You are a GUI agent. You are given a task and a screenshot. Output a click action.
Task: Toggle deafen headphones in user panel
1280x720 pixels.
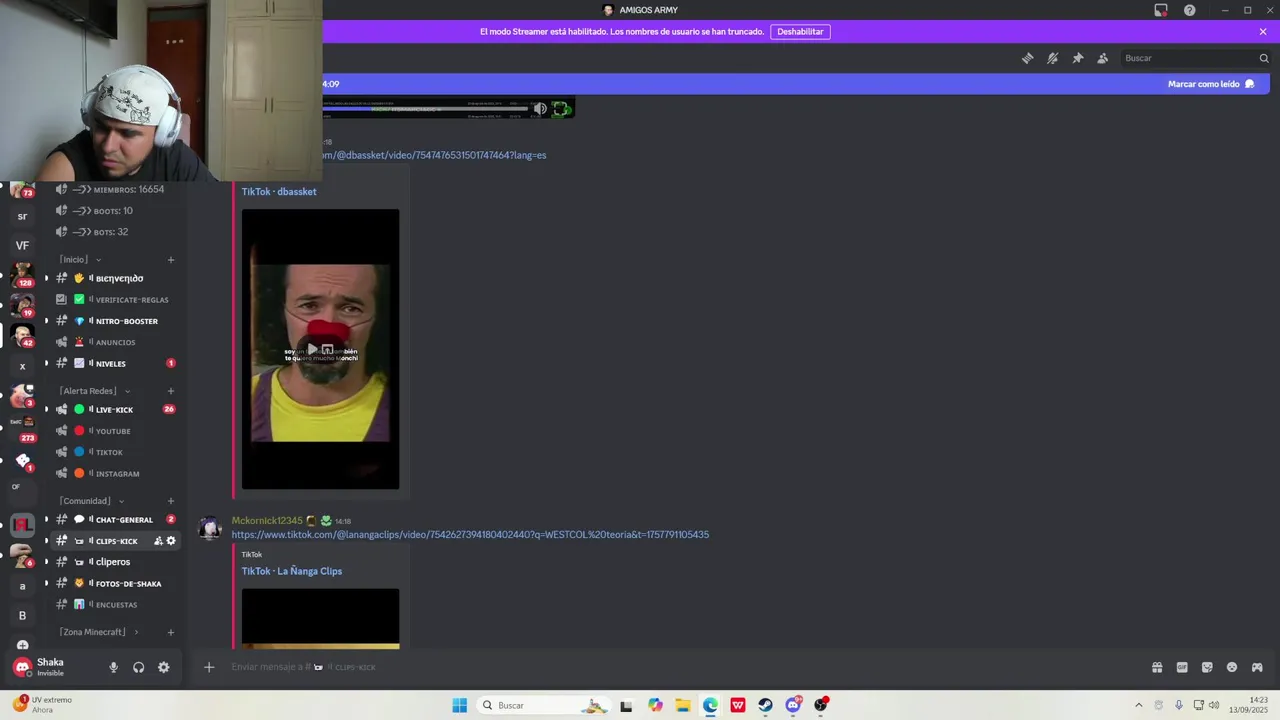(x=138, y=667)
